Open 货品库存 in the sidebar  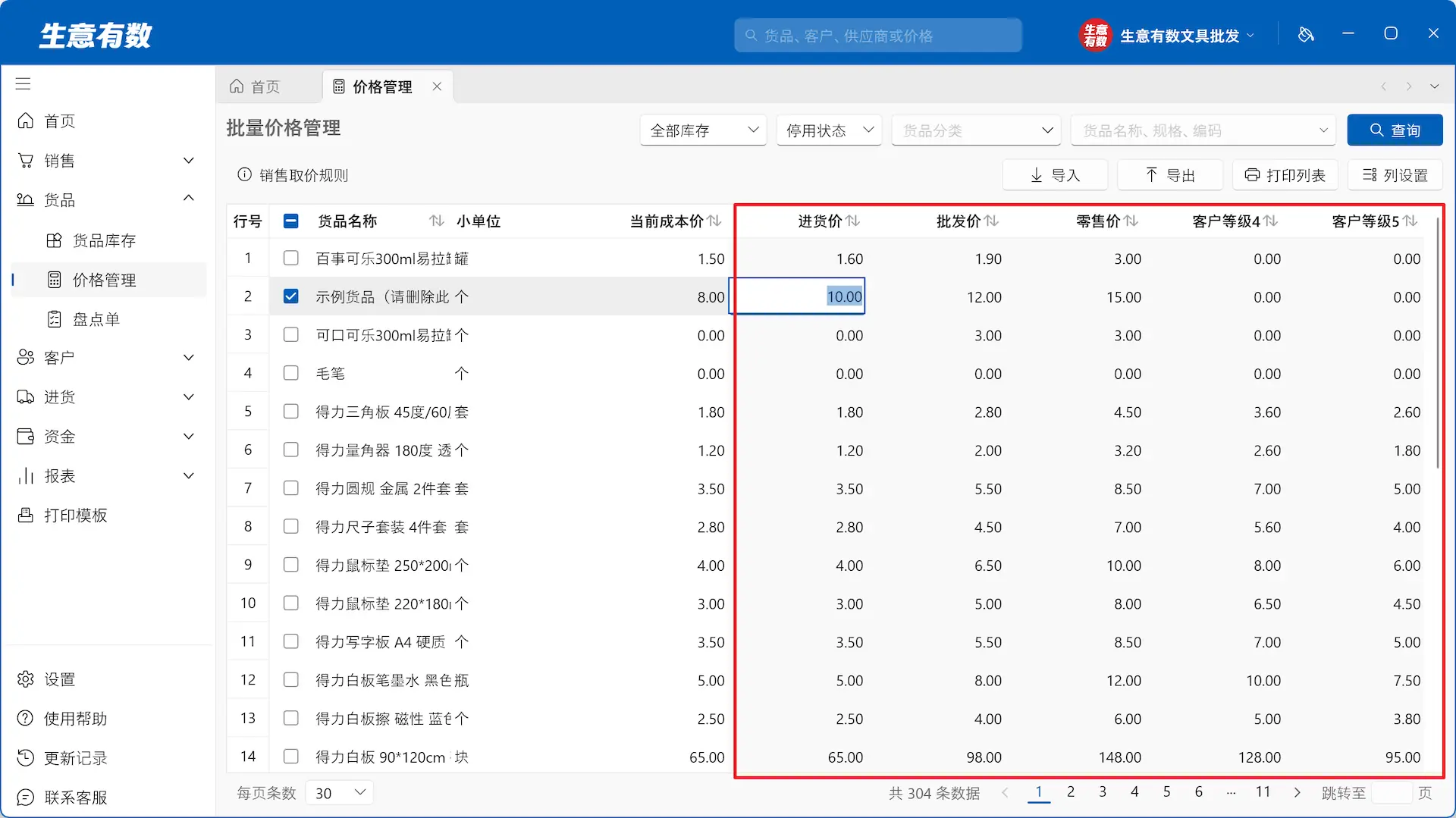click(x=106, y=241)
